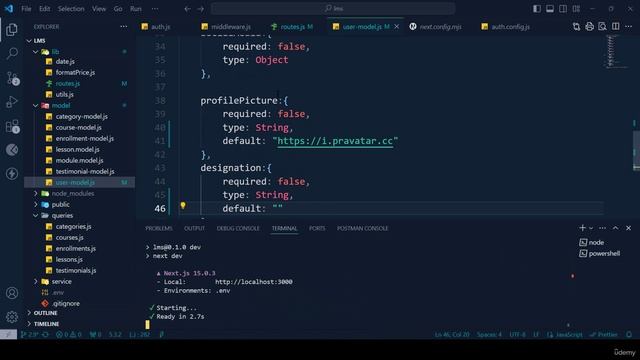Image resolution: width=640 pixels, height=360 pixels.
Task: Switch to the PROBLEMS panel tab
Action: (x=159, y=228)
